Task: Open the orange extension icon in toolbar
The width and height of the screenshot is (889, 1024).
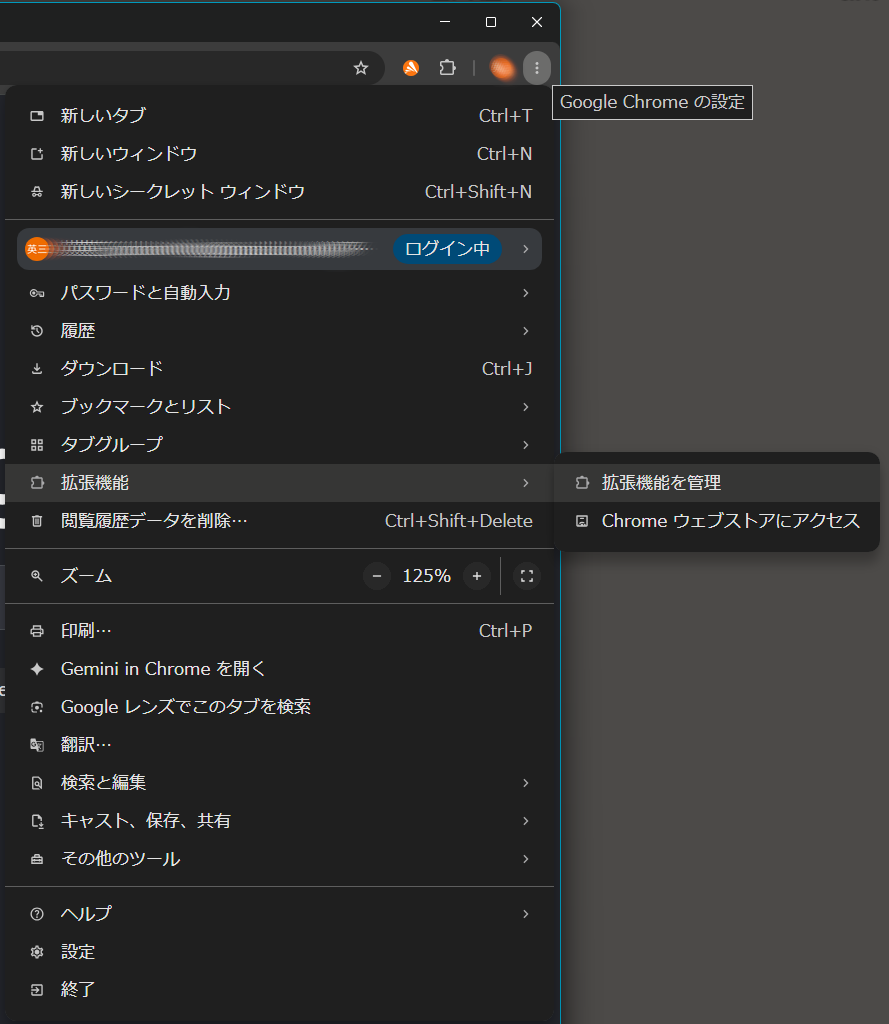Action: (x=411, y=68)
